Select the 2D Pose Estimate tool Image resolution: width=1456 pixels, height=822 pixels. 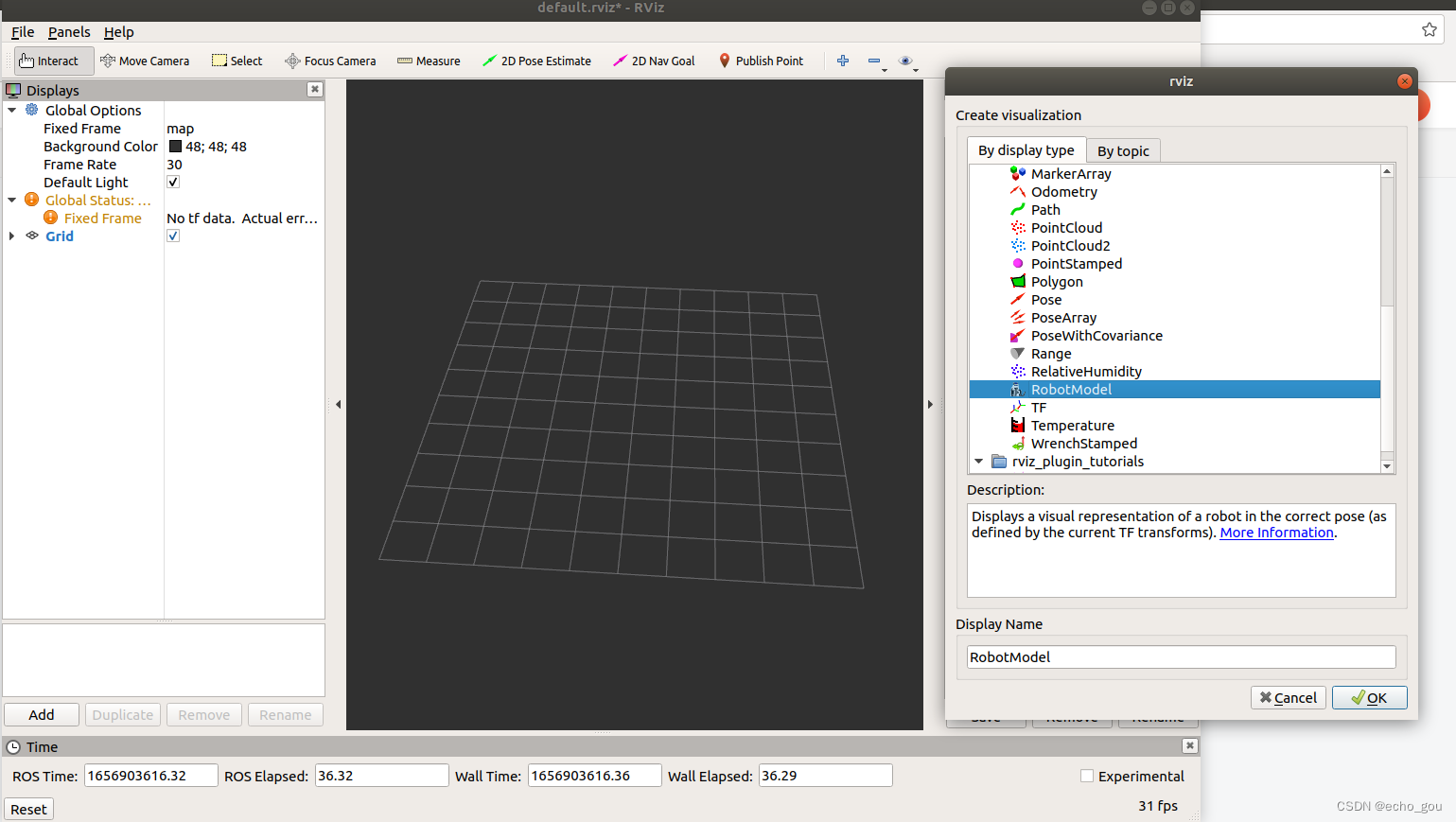coord(536,61)
